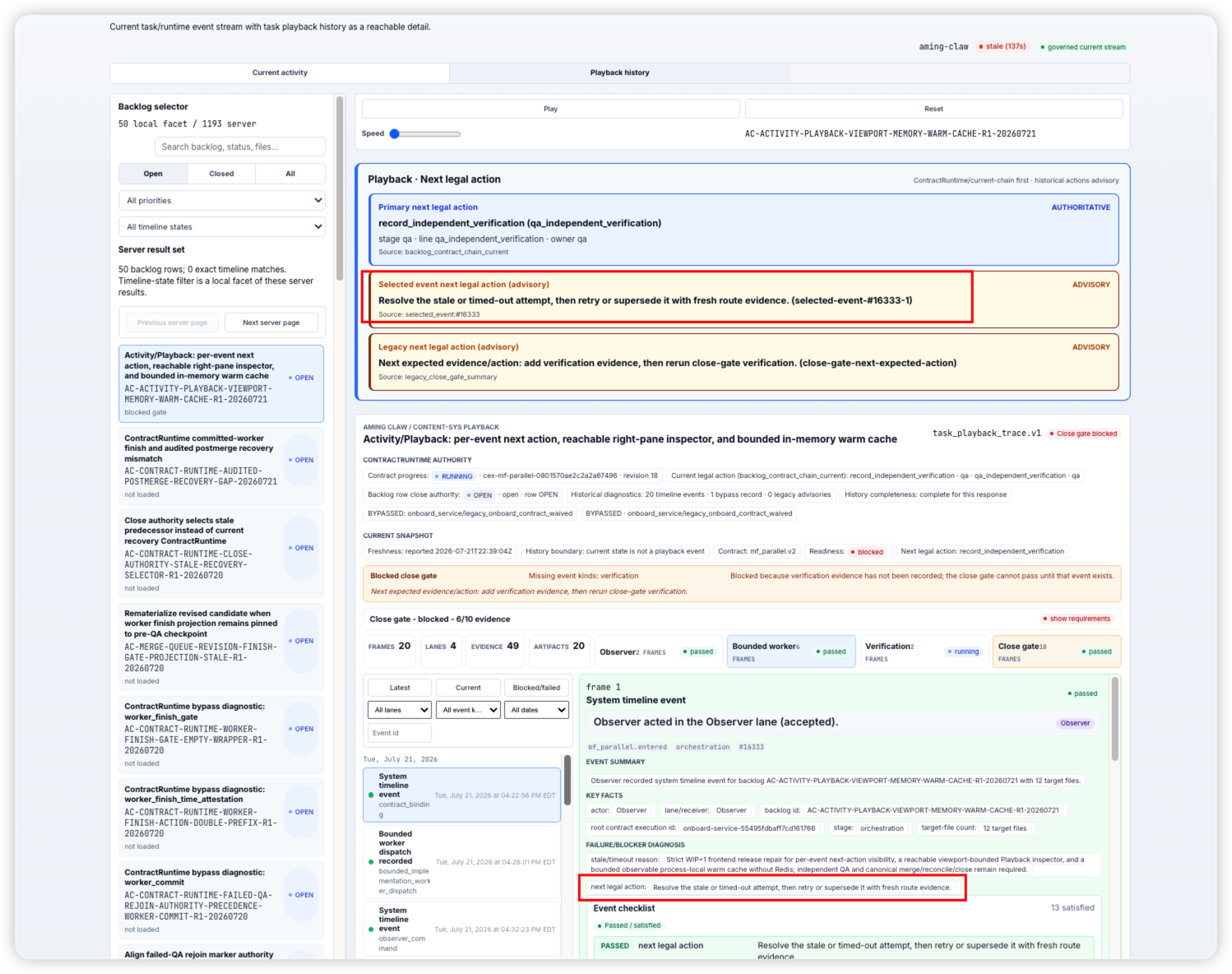Open the All dates dropdown

click(x=536, y=710)
